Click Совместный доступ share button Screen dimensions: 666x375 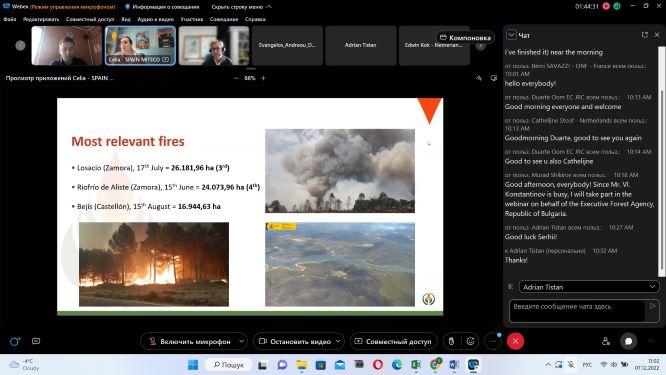tap(393, 341)
